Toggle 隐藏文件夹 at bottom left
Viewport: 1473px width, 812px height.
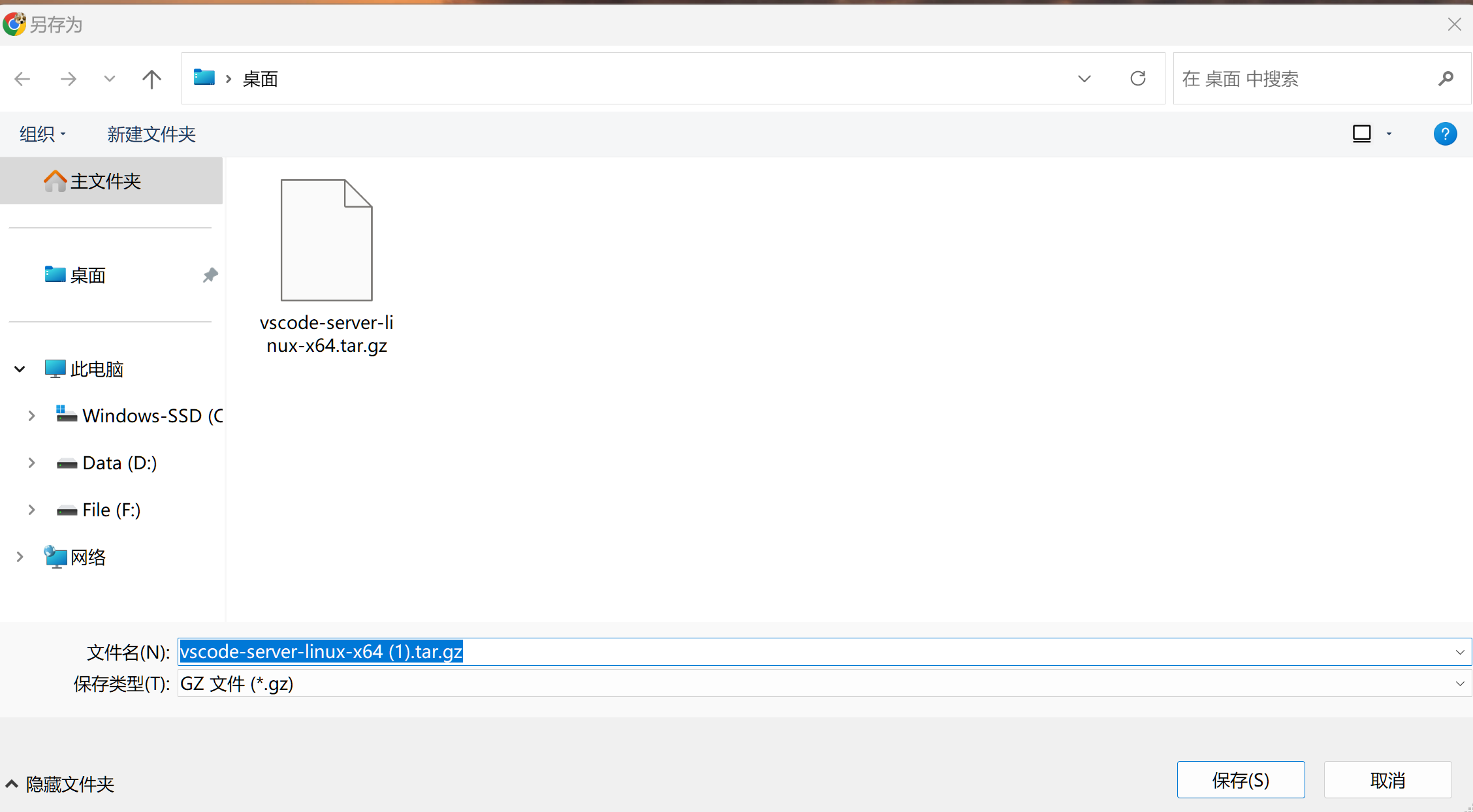tap(60, 784)
